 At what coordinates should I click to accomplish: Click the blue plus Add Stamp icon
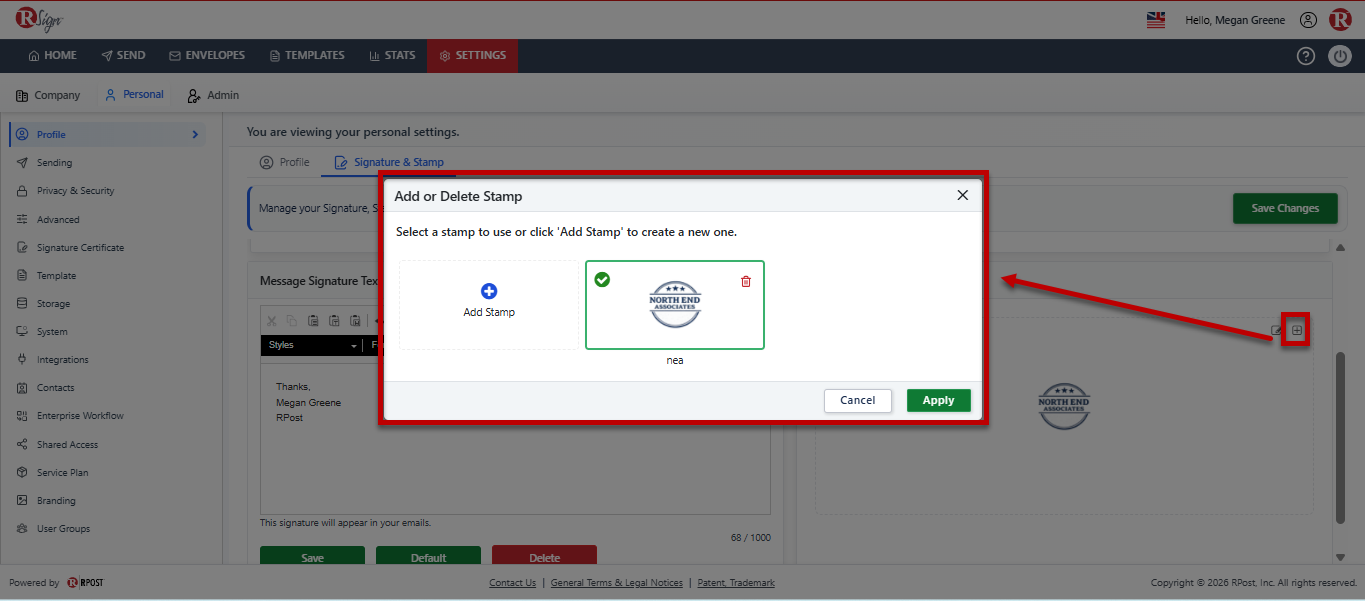[x=489, y=291]
